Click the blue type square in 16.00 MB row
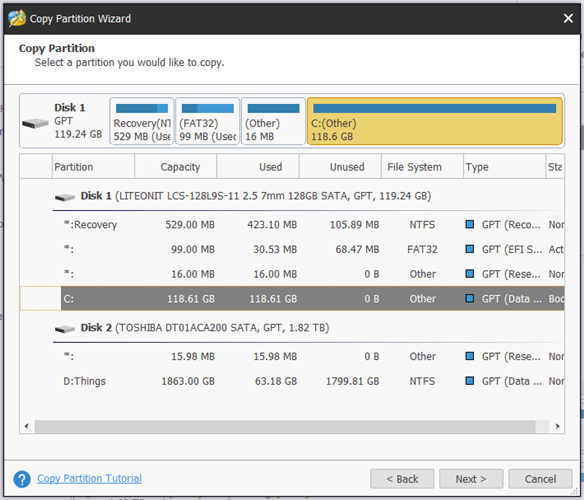The height and width of the screenshot is (500, 584). click(x=470, y=274)
